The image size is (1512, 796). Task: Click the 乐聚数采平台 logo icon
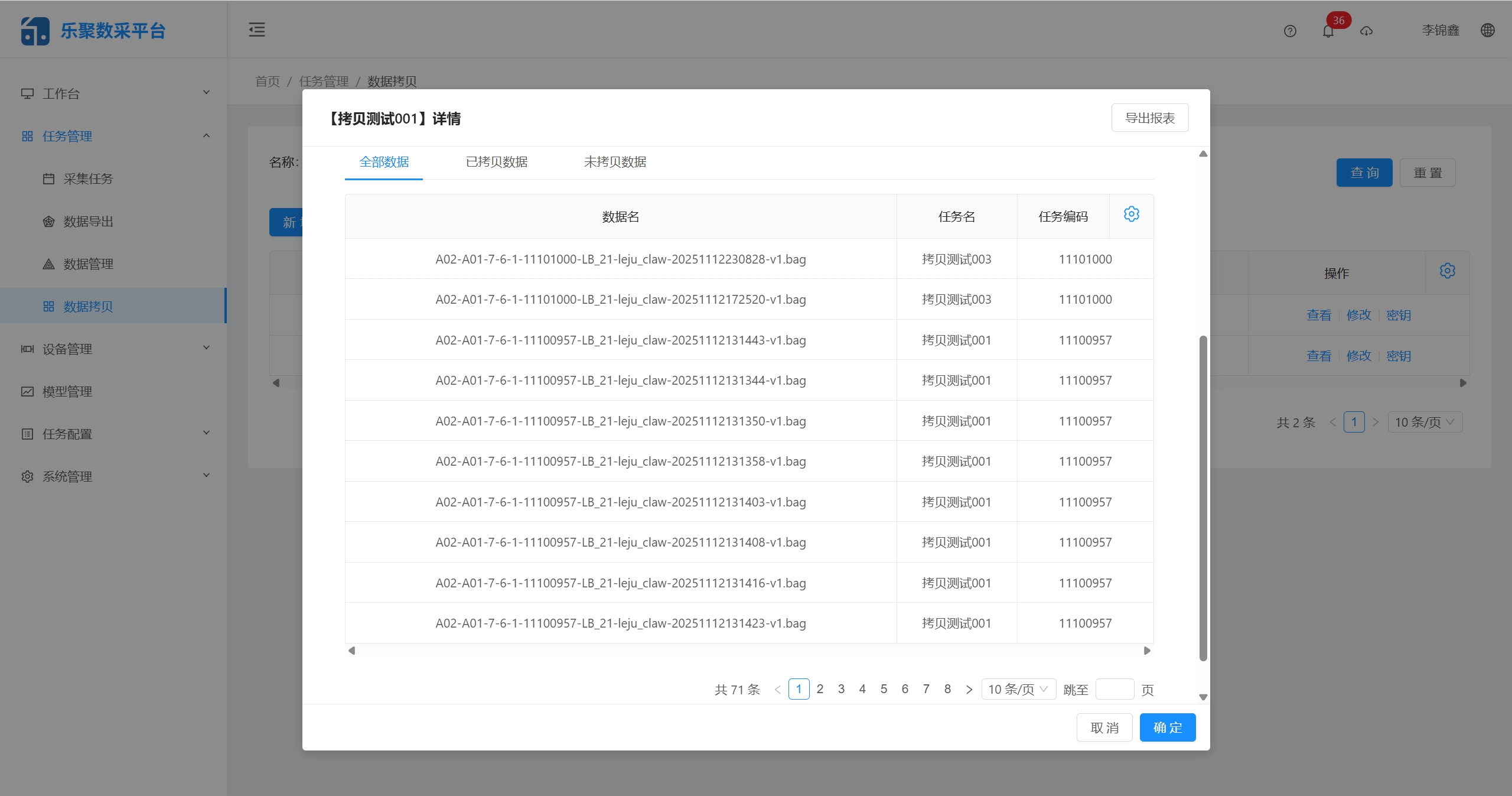pos(35,31)
